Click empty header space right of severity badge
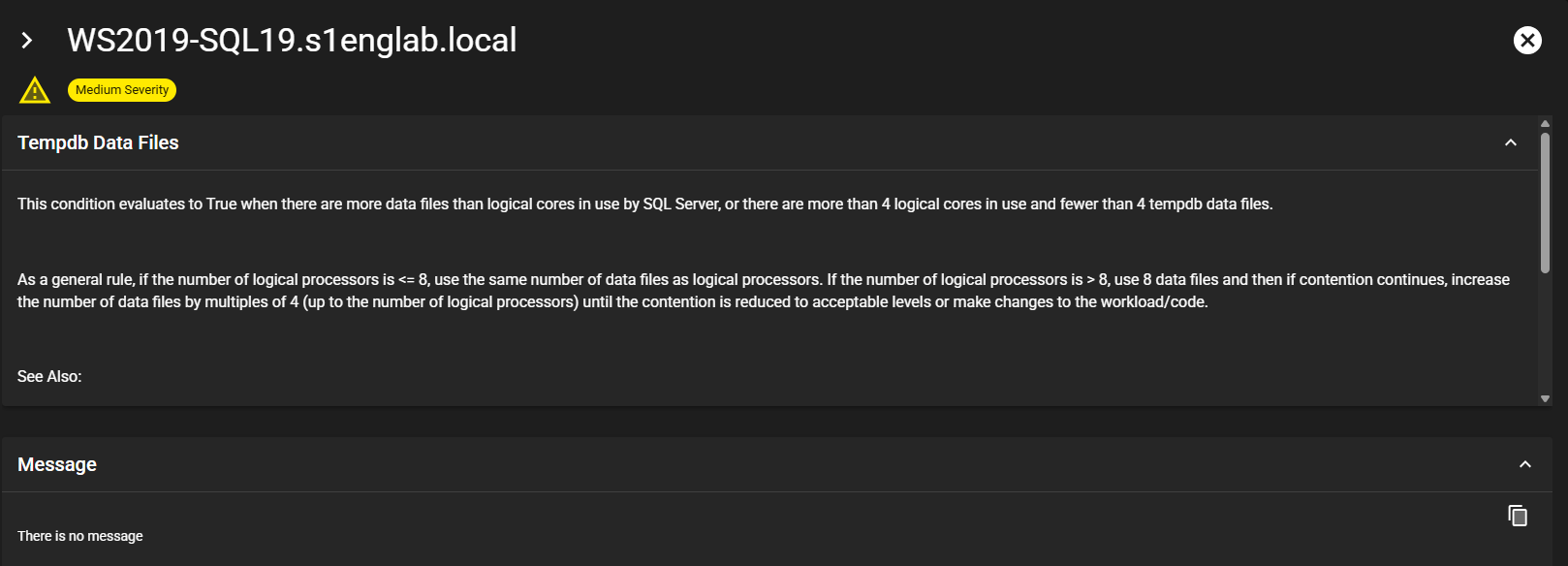 [x=775, y=90]
